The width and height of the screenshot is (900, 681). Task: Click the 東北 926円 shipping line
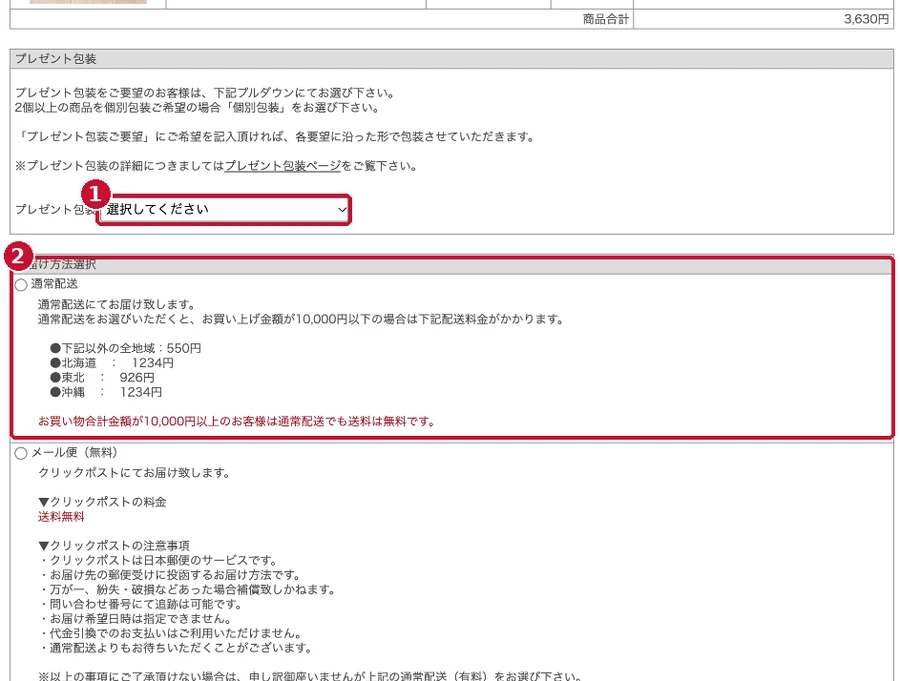[102, 378]
